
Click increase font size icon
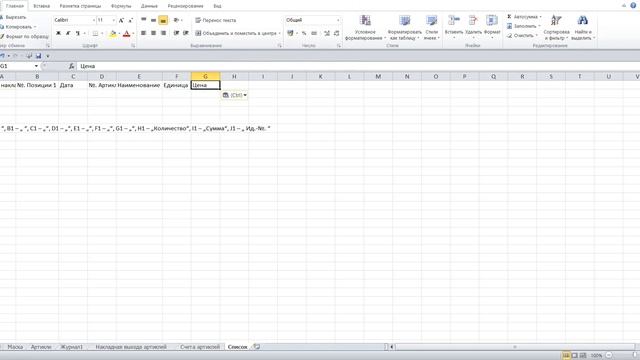[121, 20]
